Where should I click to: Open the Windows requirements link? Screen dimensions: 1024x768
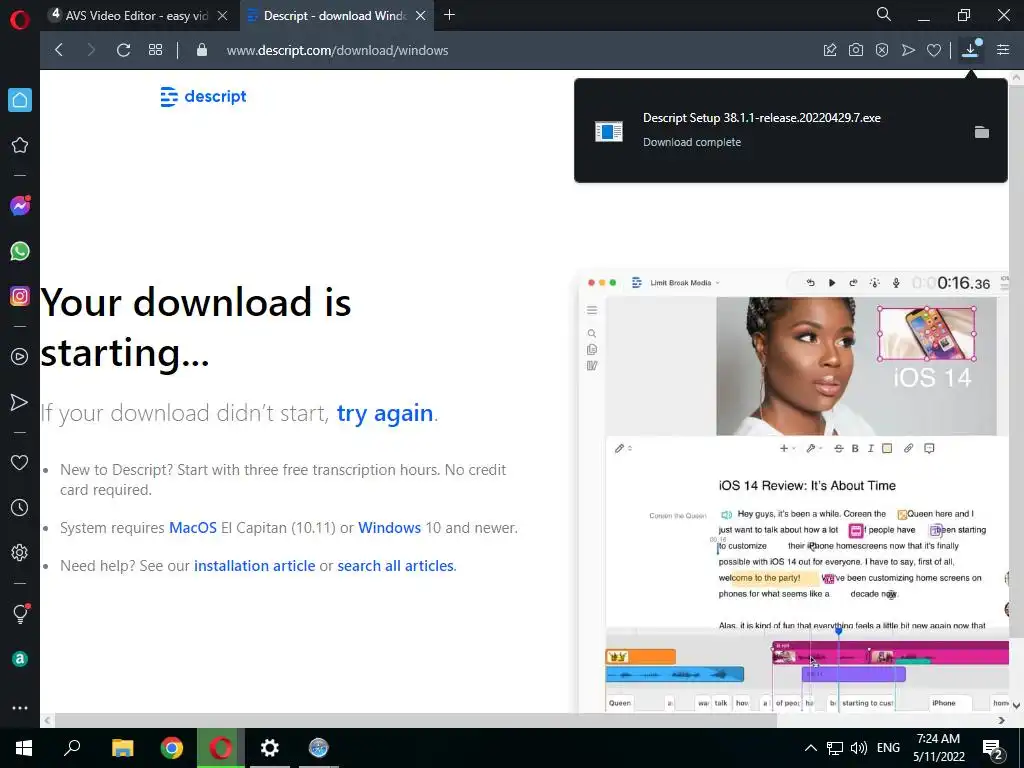pos(389,528)
